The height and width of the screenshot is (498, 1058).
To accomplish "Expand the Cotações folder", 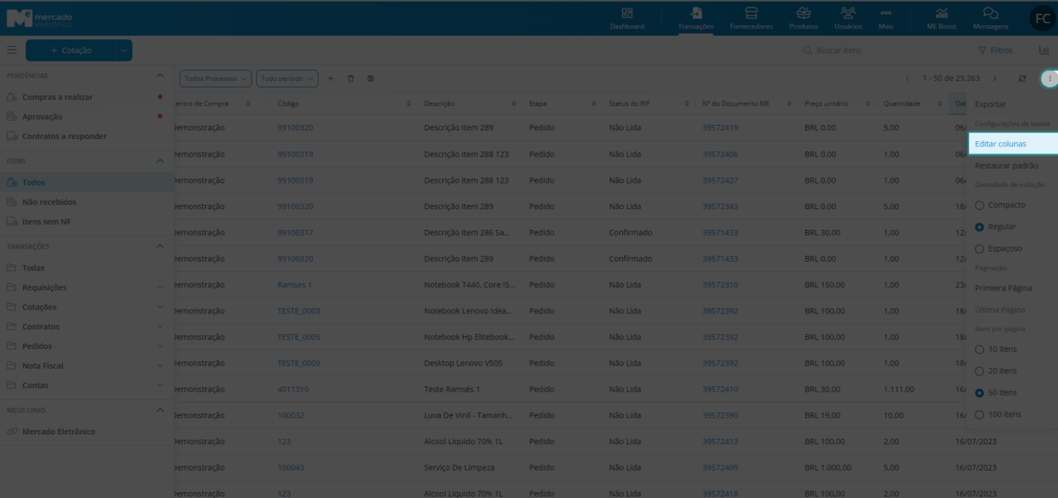I will pos(160,307).
